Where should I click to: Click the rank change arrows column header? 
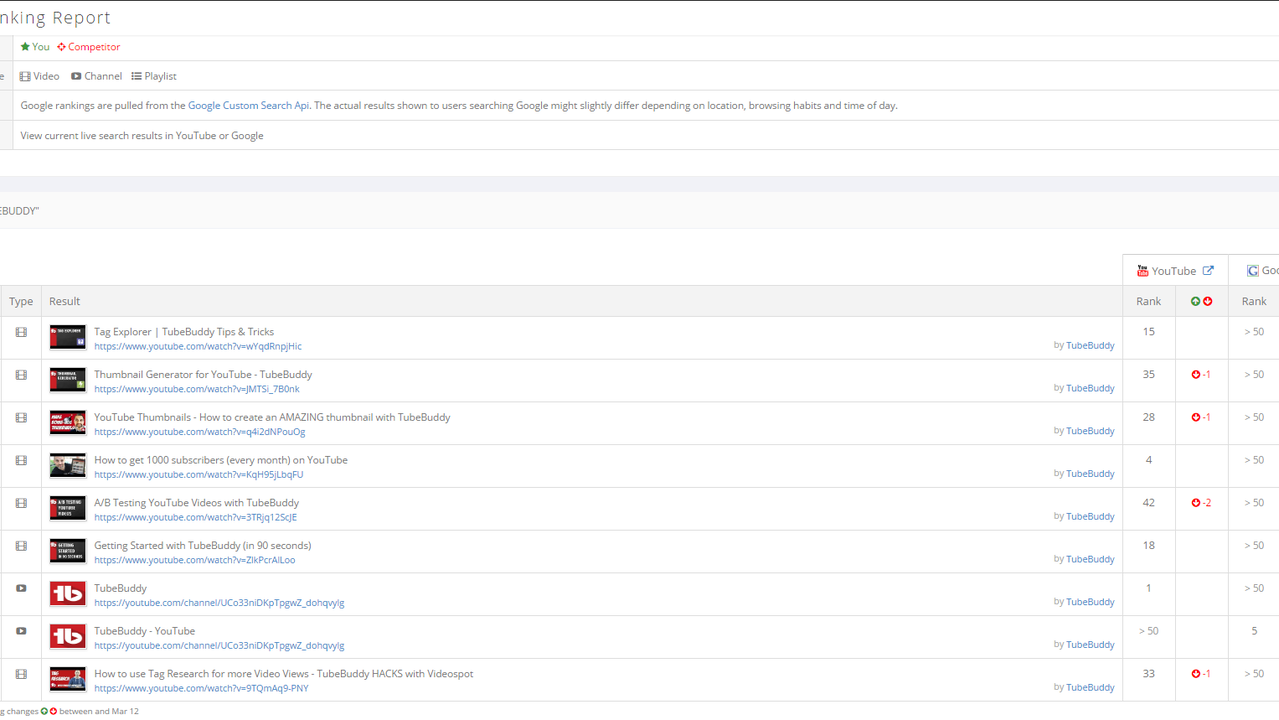[1201, 301]
